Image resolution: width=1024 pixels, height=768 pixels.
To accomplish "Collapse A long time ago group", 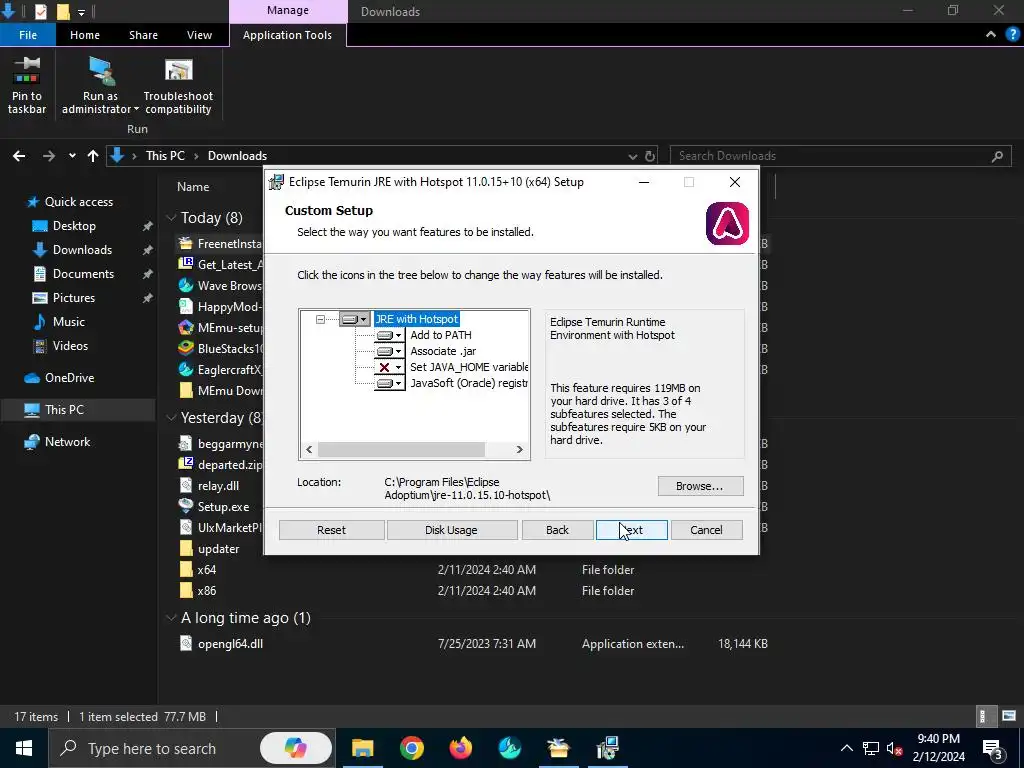I will coord(171,618).
